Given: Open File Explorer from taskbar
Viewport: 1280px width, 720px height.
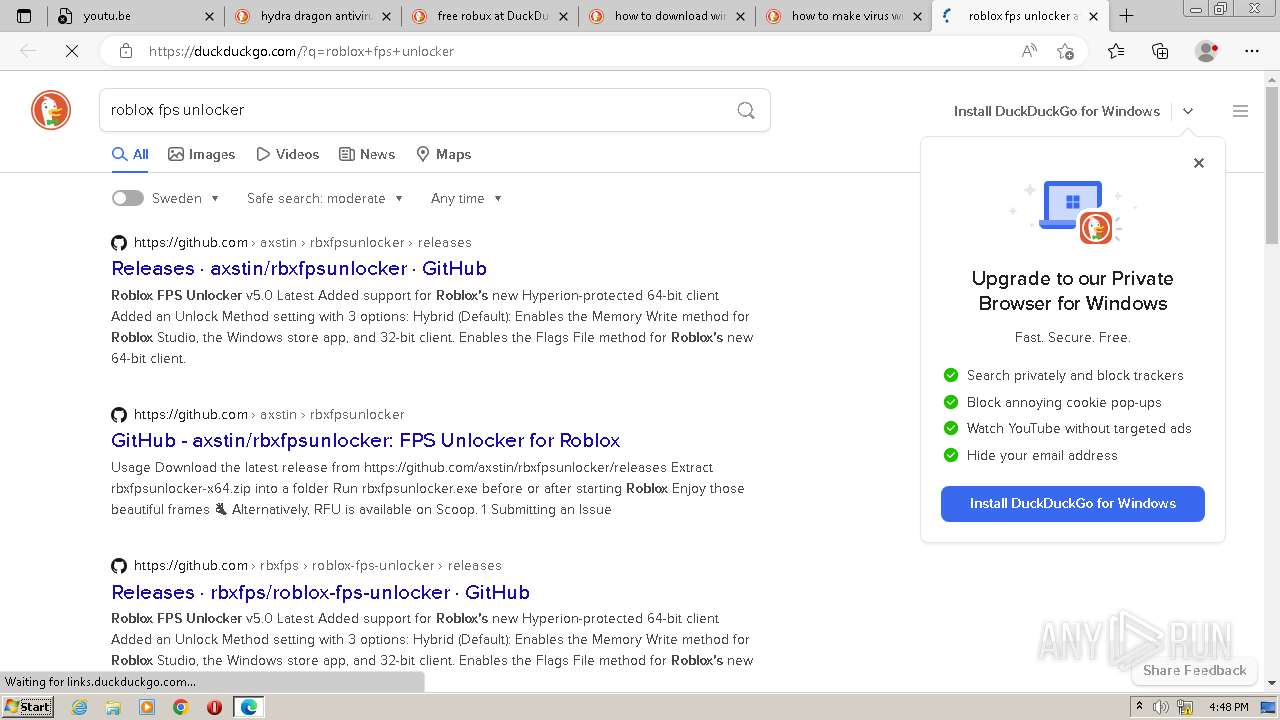Looking at the screenshot, I should tap(113, 707).
